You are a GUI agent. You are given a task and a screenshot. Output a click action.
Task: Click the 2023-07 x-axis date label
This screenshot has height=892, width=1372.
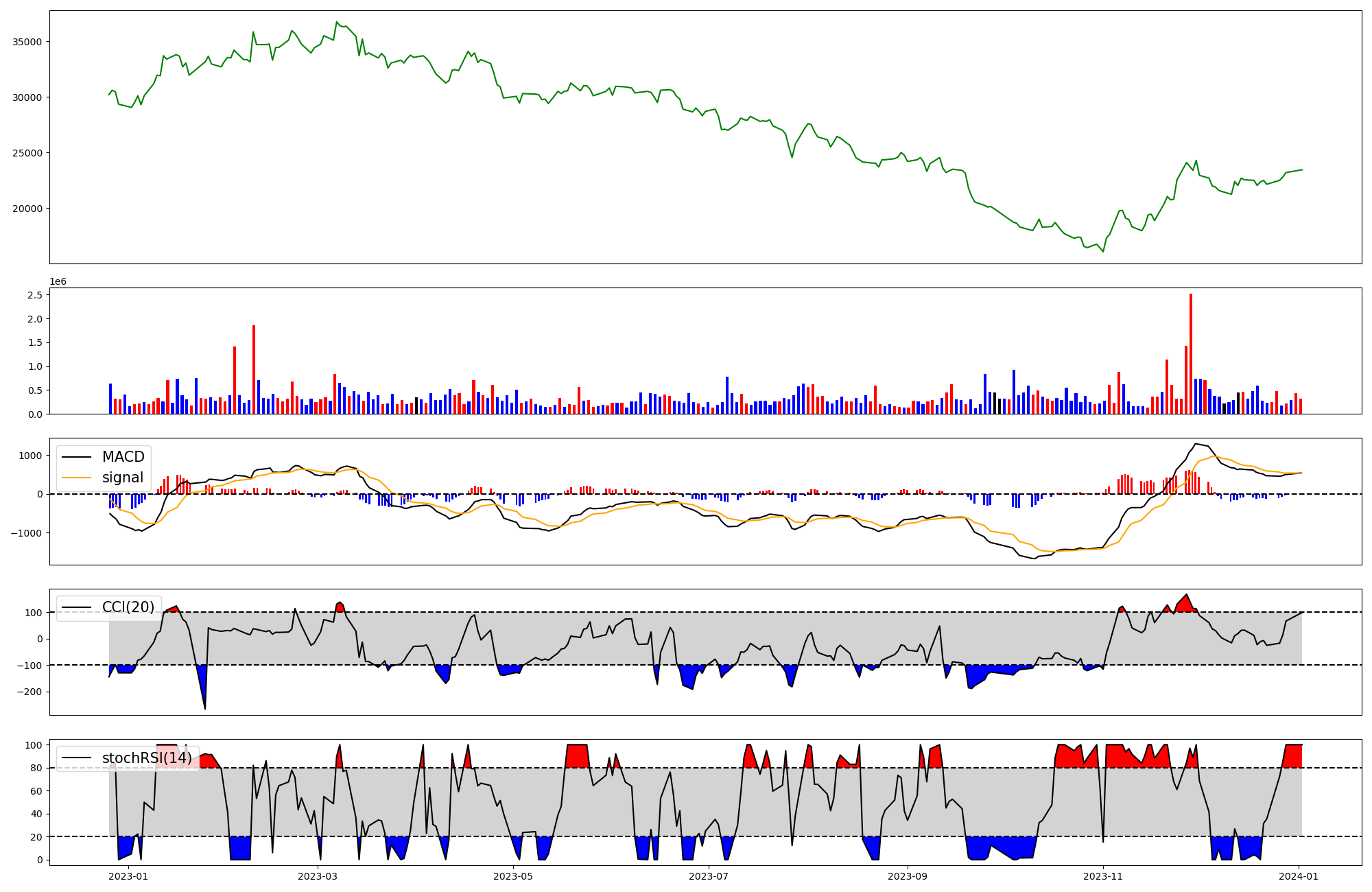click(709, 876)
